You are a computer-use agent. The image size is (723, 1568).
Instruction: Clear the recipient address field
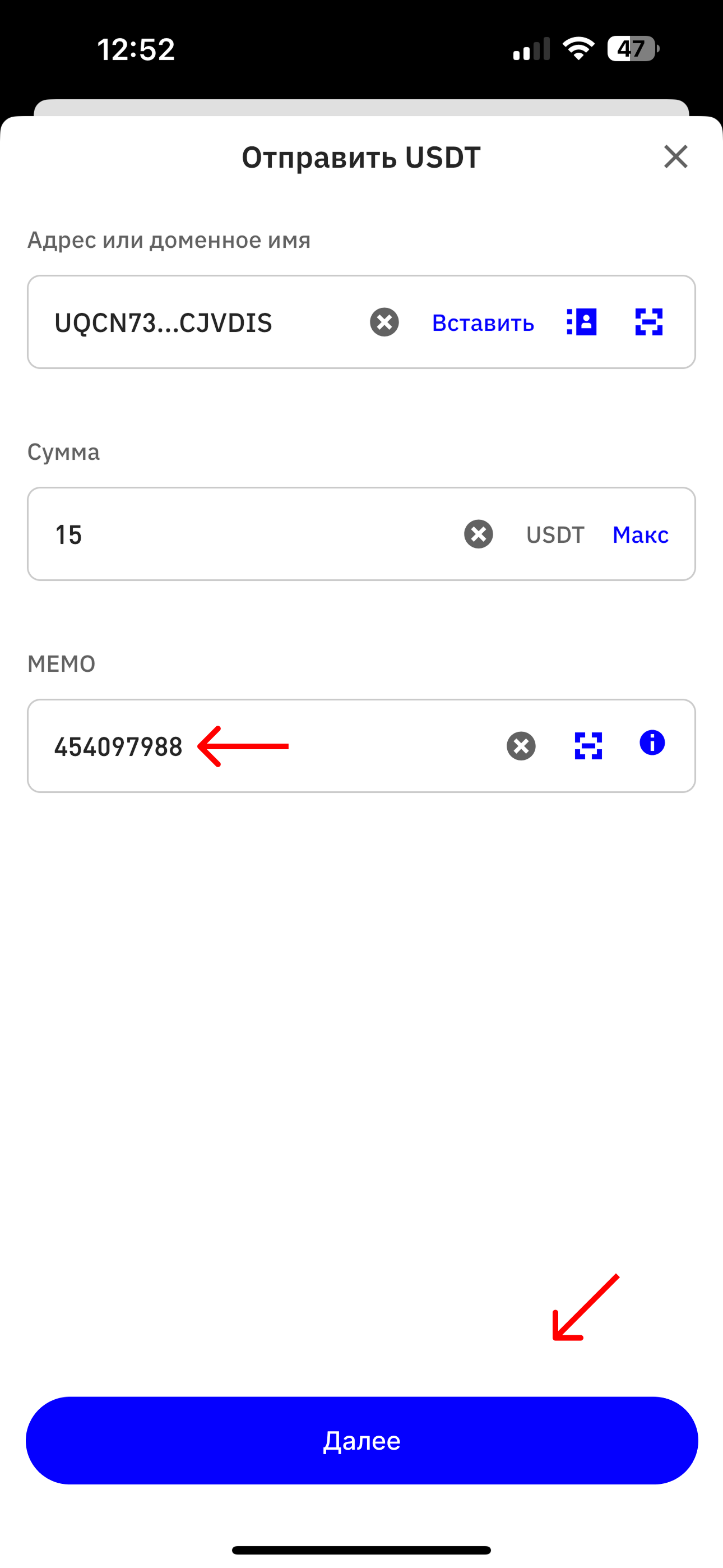pos(384,322)
